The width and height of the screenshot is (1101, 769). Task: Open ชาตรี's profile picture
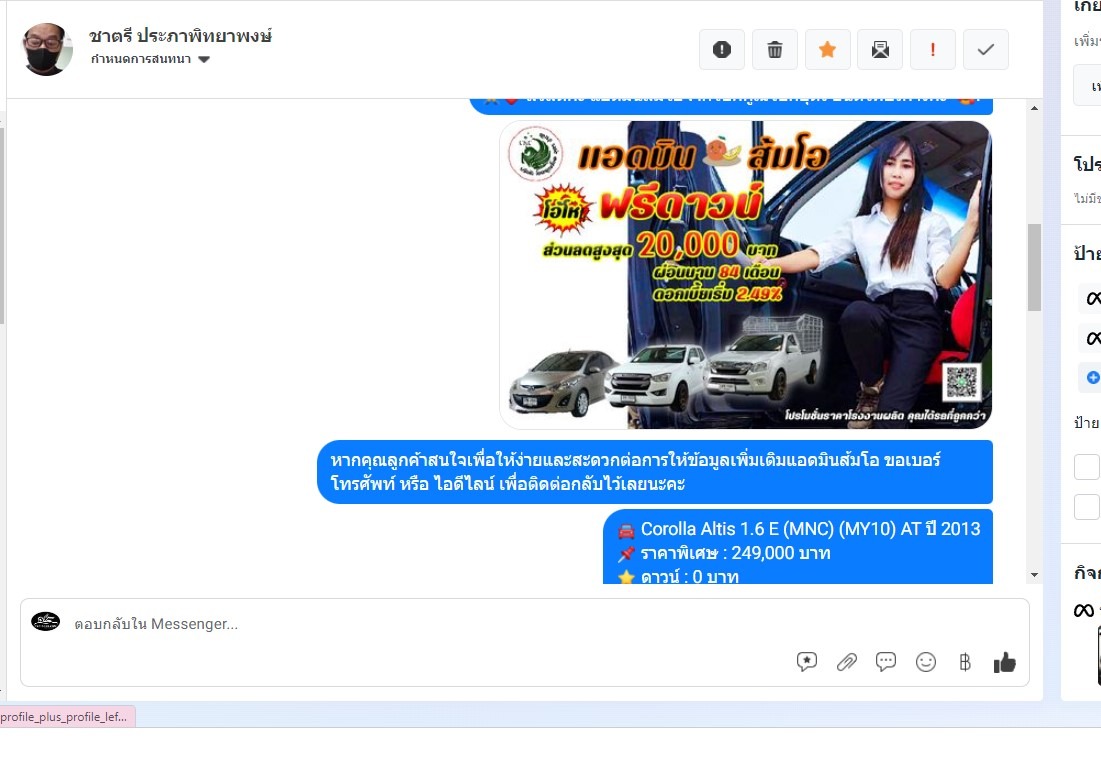click(x=47, y=49)
